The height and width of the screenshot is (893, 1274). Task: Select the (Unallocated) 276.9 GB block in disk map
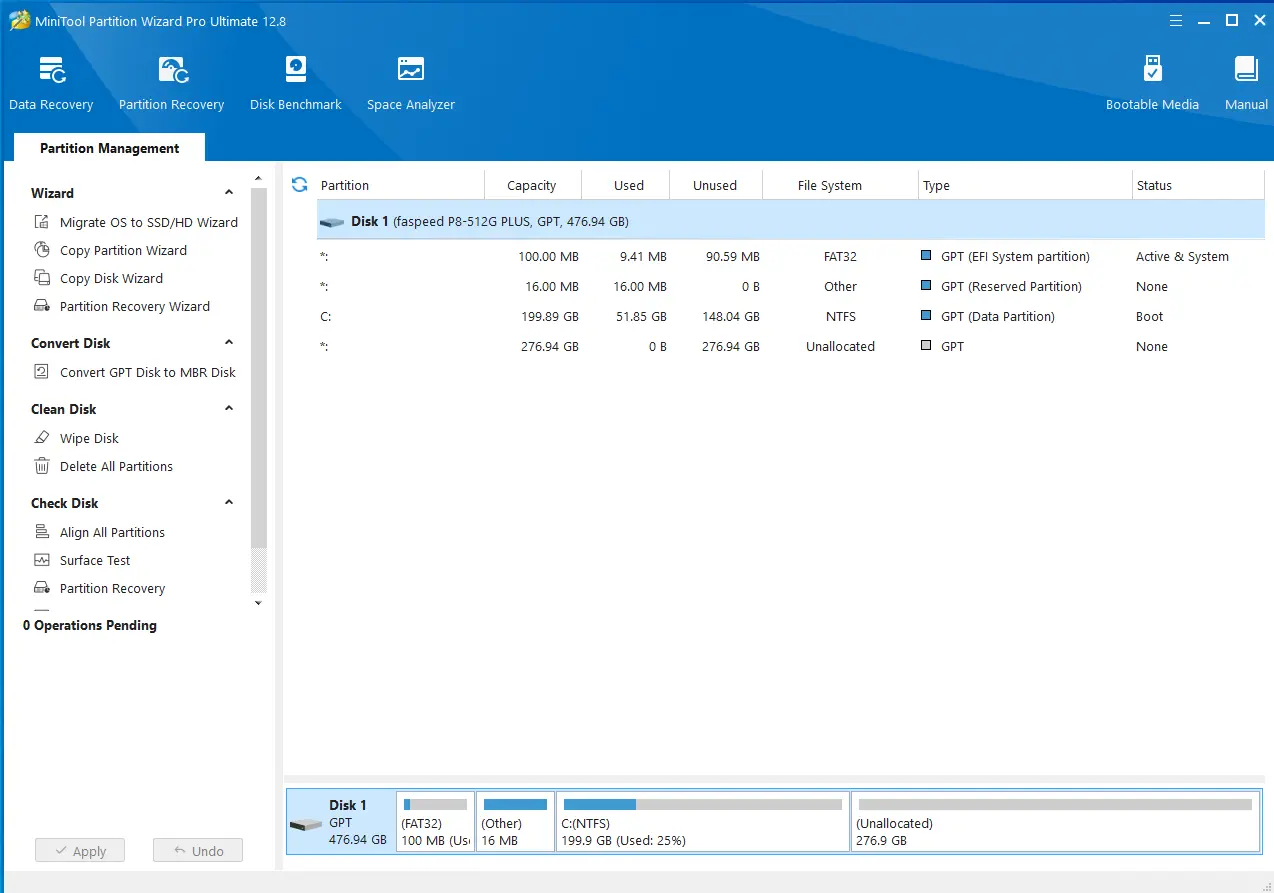pos(1055,822)
